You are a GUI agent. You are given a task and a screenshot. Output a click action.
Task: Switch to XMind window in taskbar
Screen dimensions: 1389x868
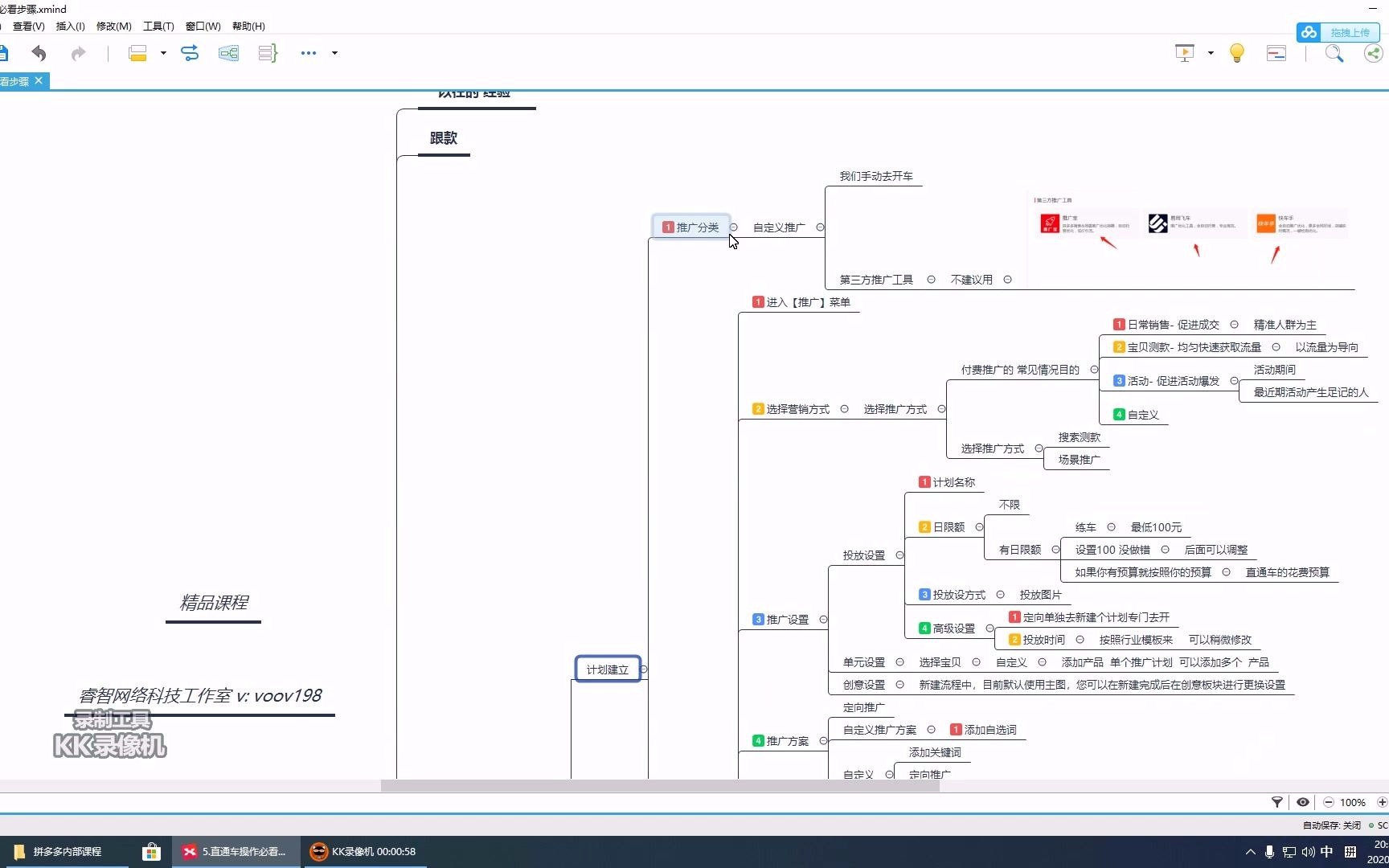[x=235, y=852]
